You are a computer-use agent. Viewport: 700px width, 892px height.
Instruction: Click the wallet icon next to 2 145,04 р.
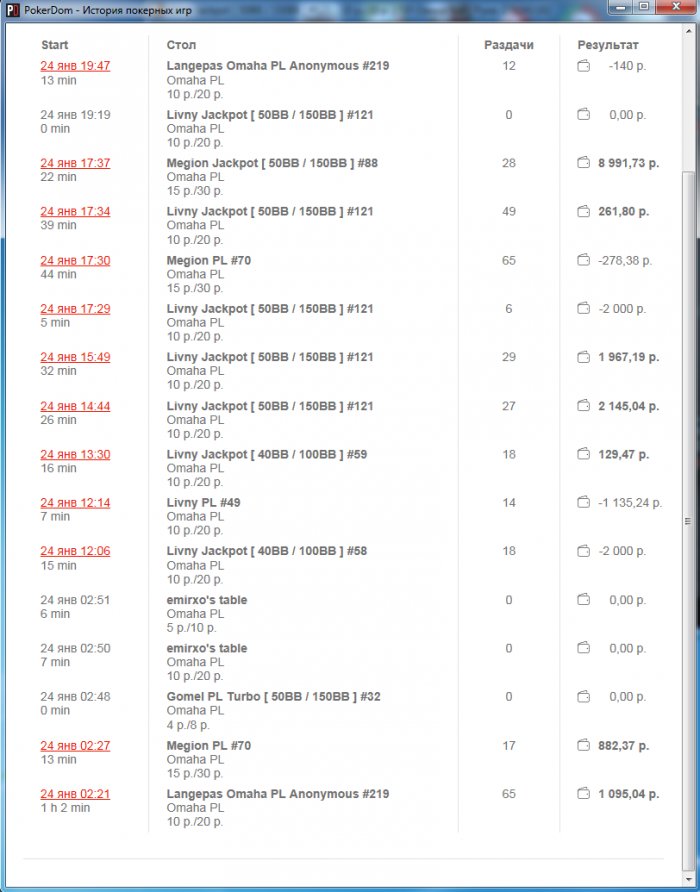tap(584, 406)
